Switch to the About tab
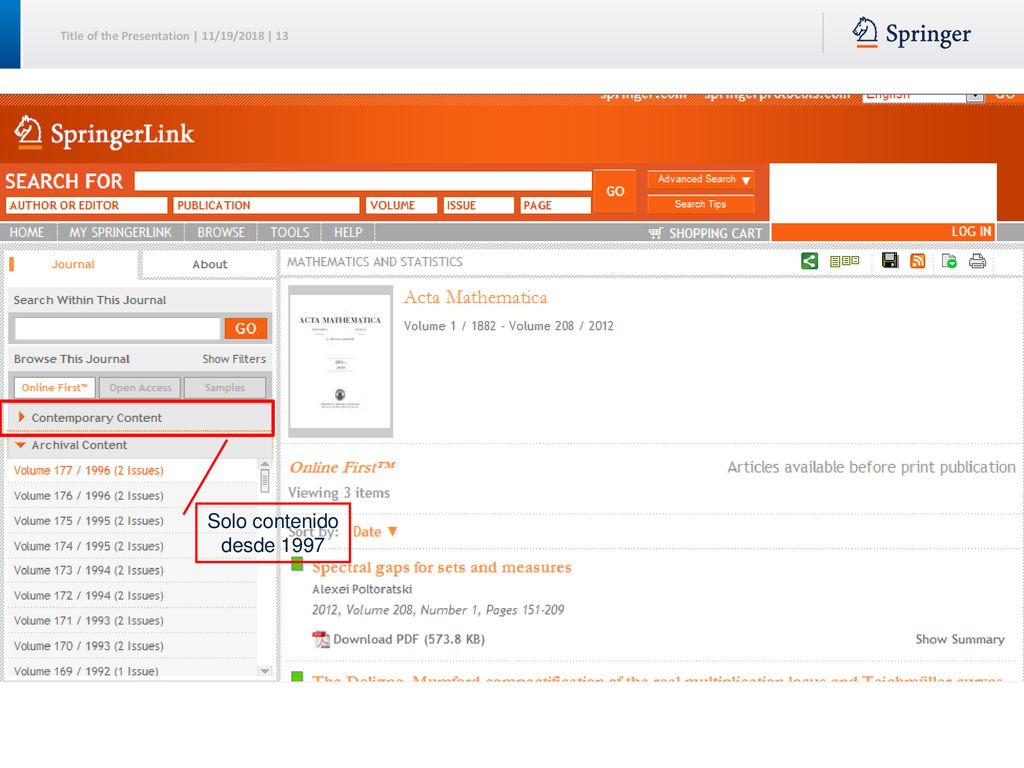The height and width of the screenshot is (768, 1024). point(210,264)
